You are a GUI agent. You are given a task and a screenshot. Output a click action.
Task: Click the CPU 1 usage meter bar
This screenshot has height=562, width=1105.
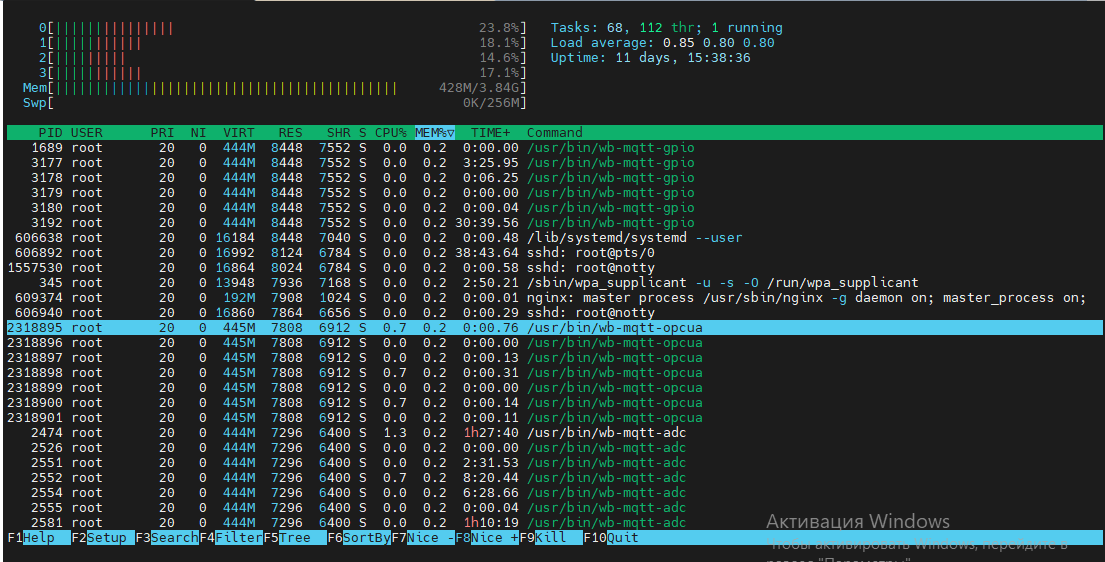282,43
